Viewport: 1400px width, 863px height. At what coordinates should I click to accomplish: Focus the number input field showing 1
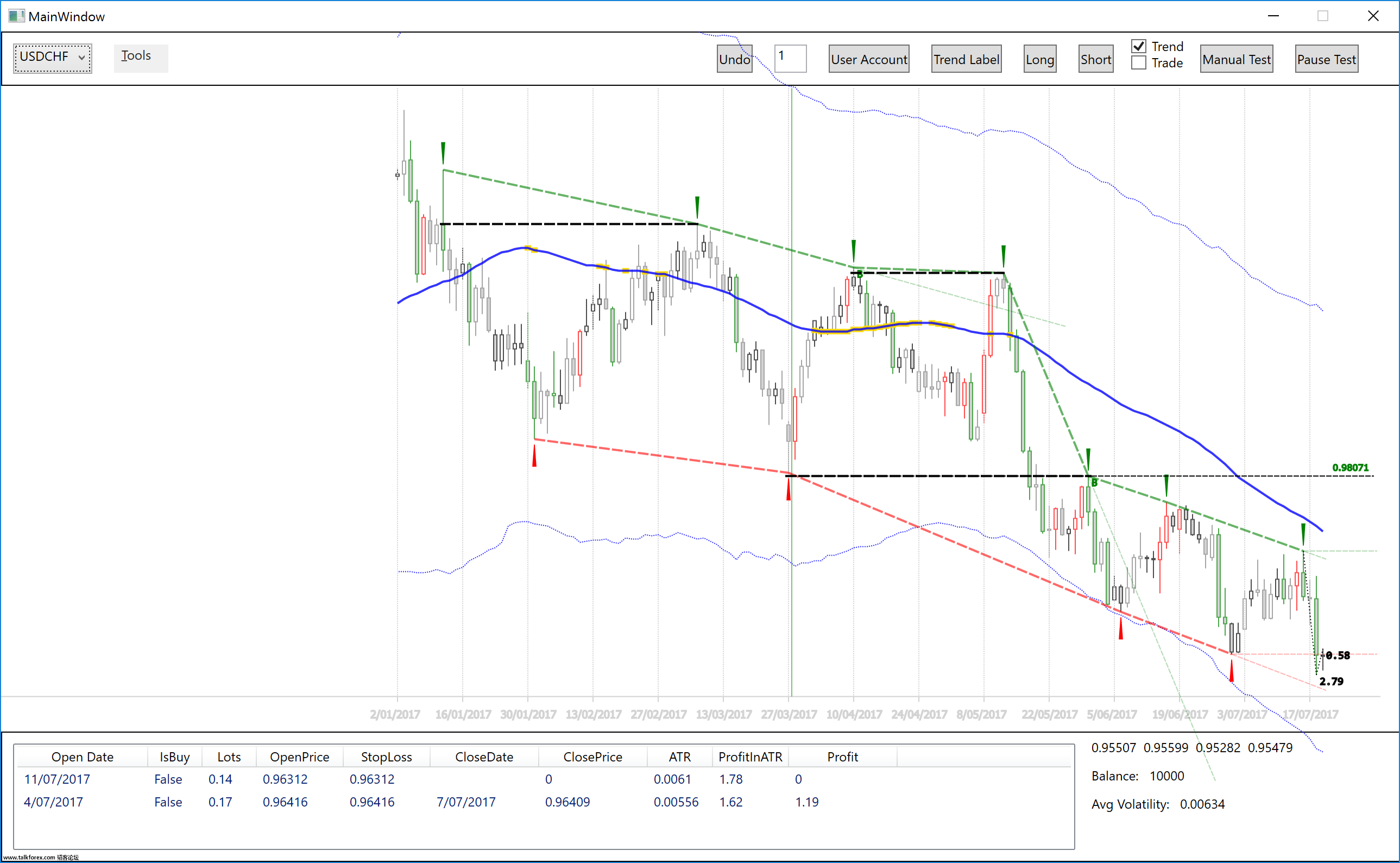(791, 58)
